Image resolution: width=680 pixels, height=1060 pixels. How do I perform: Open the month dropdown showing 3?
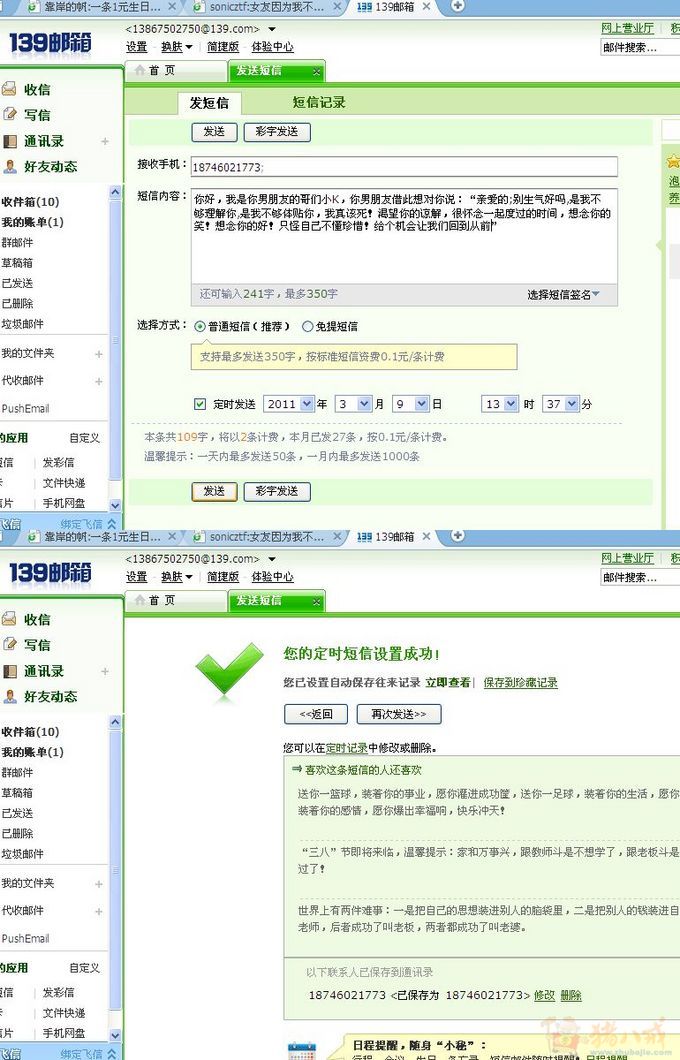coord(354,404)
